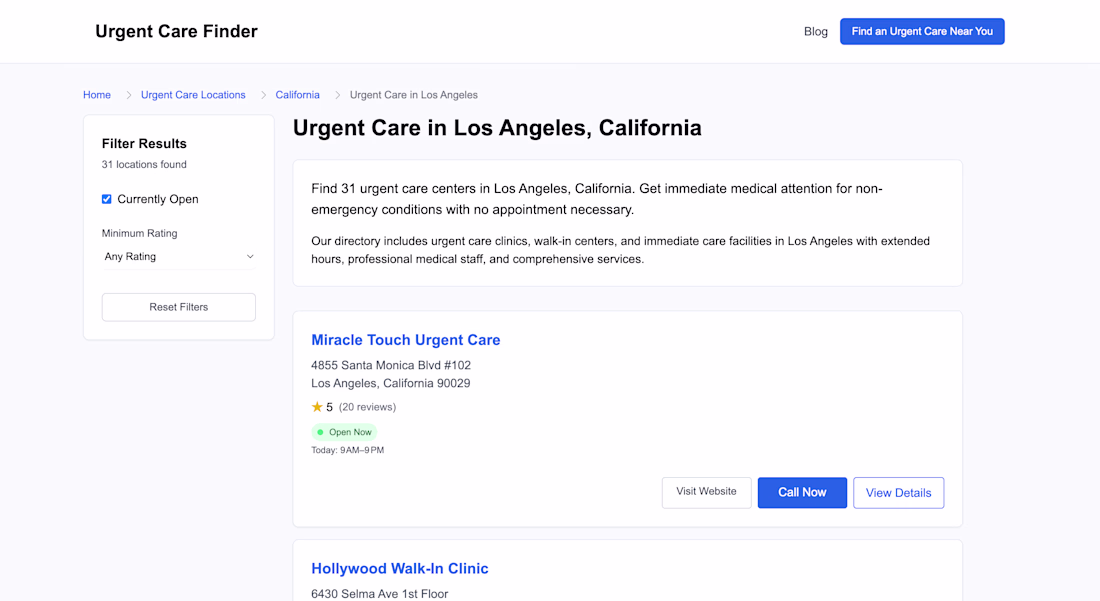Navigate to California breadcrumb link

pos(298,95)
